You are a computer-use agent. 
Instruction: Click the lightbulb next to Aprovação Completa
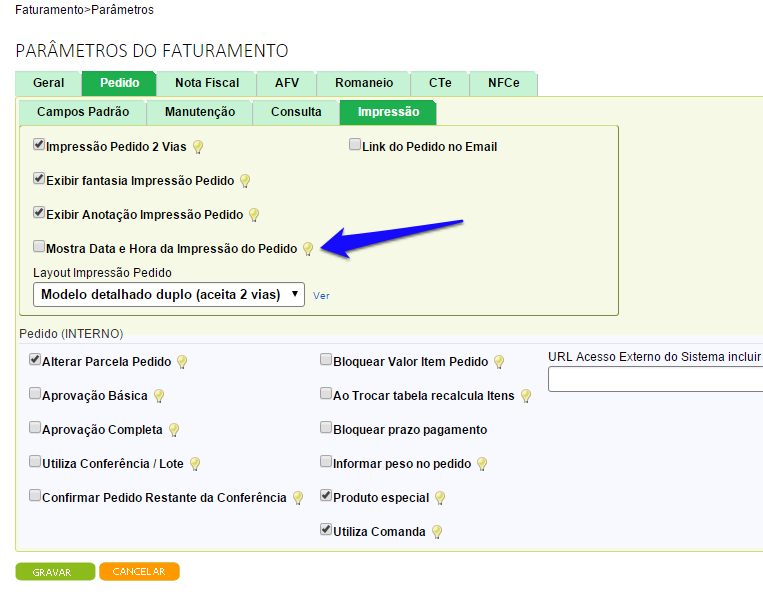[174, 430]
